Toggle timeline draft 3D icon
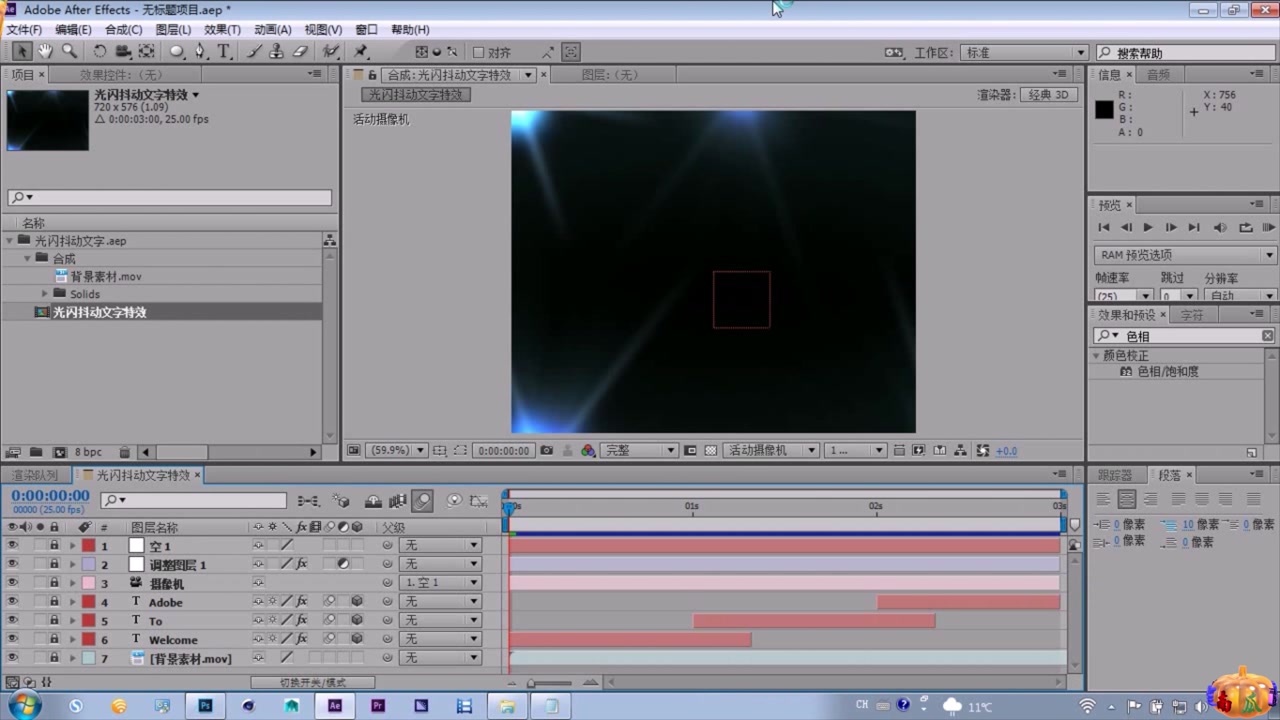The height and width of the screenshot is (720, 1280). [x=343, y=501]
